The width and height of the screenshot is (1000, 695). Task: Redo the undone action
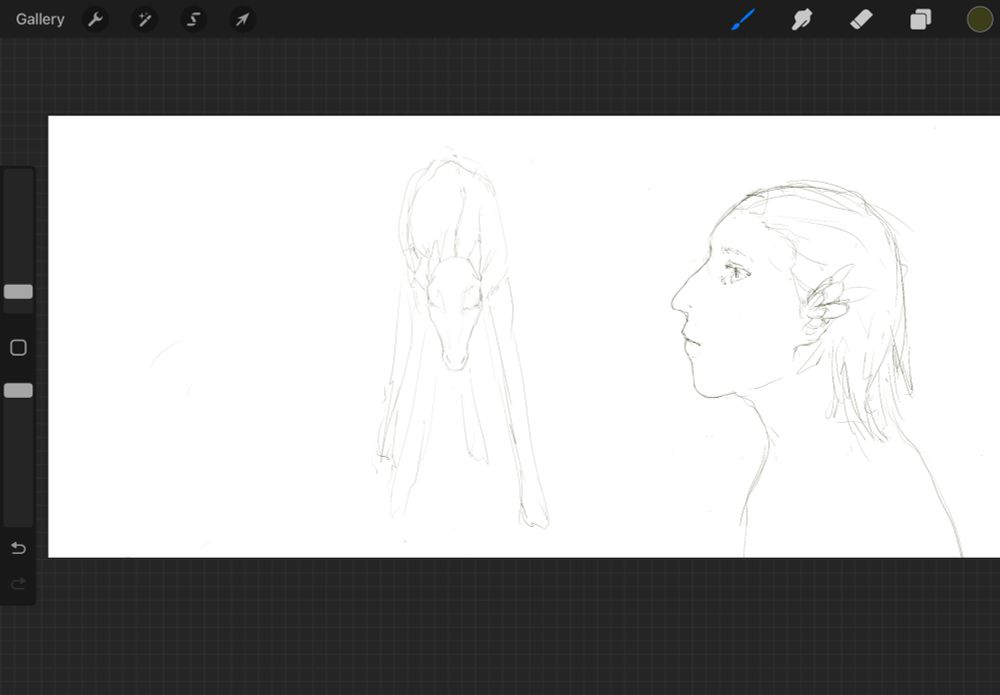(x=18, y=583)
